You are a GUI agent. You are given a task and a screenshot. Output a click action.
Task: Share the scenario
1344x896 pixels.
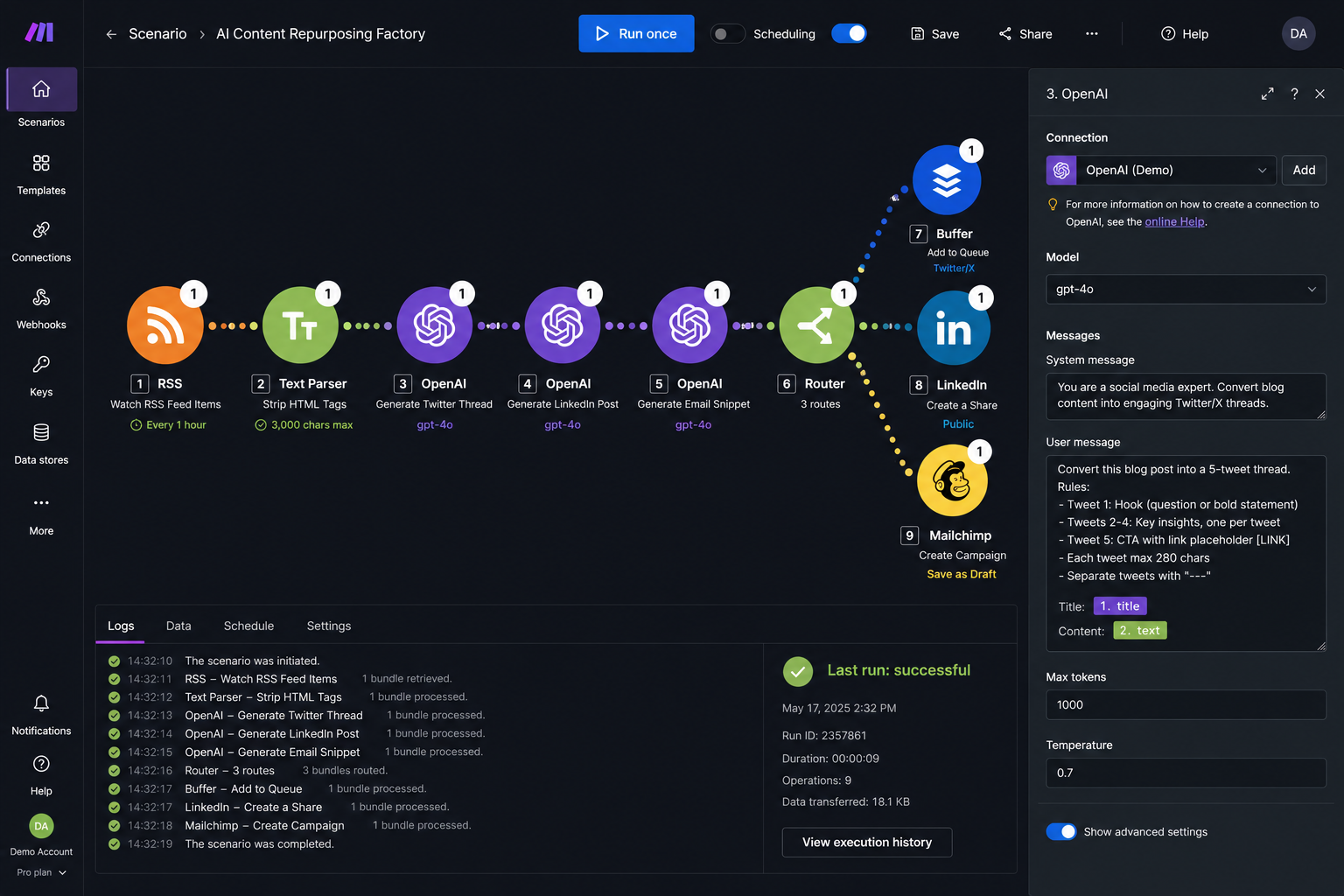[x=1025, y=34]
